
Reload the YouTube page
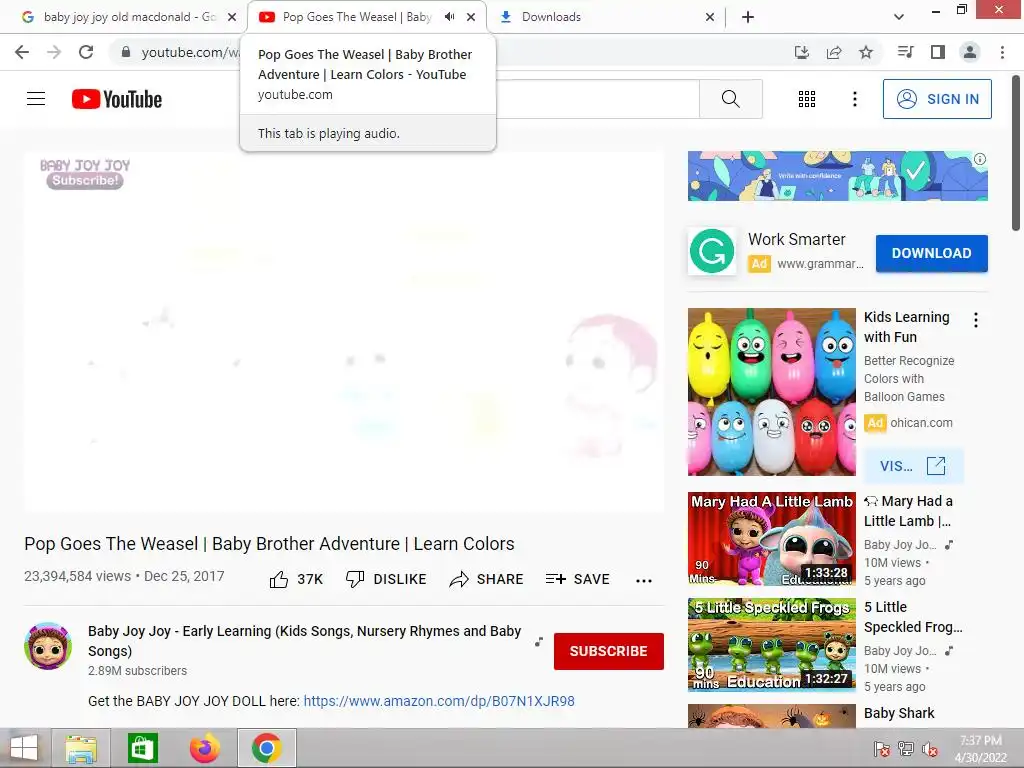pyautogui.click(x=86, y=52)
